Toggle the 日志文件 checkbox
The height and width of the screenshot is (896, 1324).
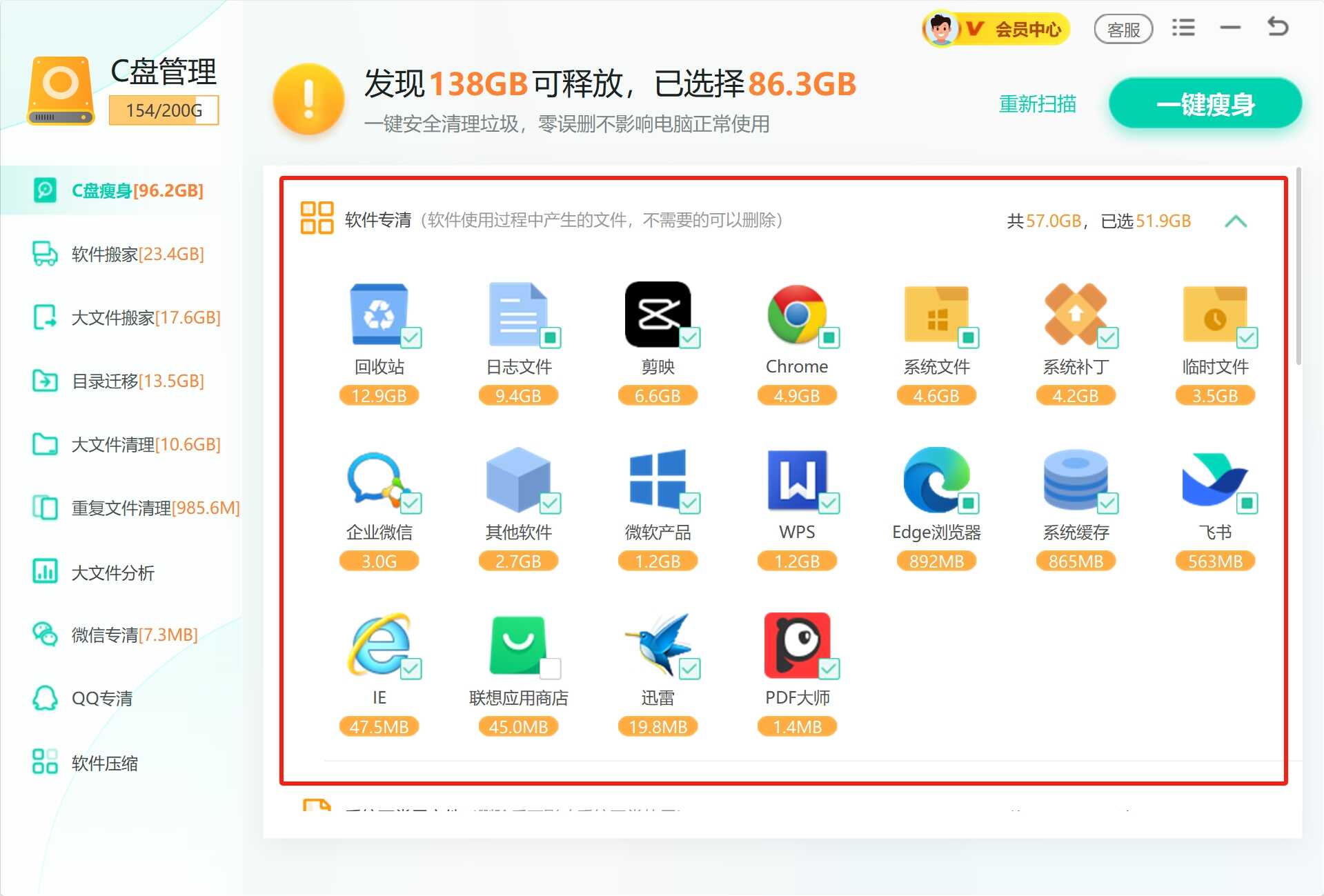(x=551, y=337)
